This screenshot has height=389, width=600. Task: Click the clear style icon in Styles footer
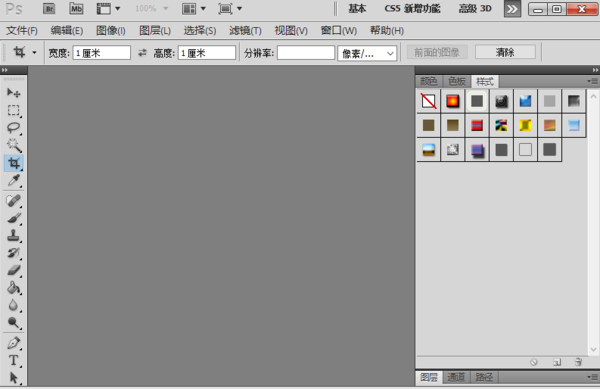point(534,362)
